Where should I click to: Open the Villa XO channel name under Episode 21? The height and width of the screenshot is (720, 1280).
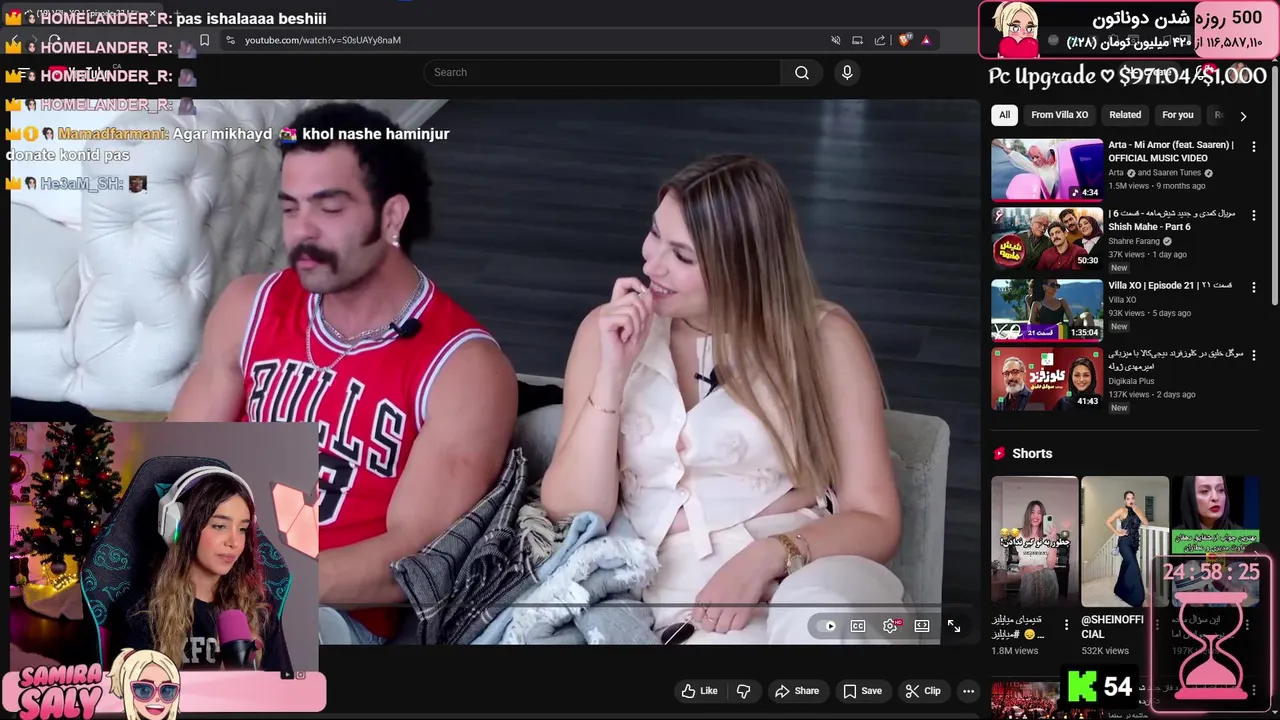pyautogui.click(x=1122, y=300)
